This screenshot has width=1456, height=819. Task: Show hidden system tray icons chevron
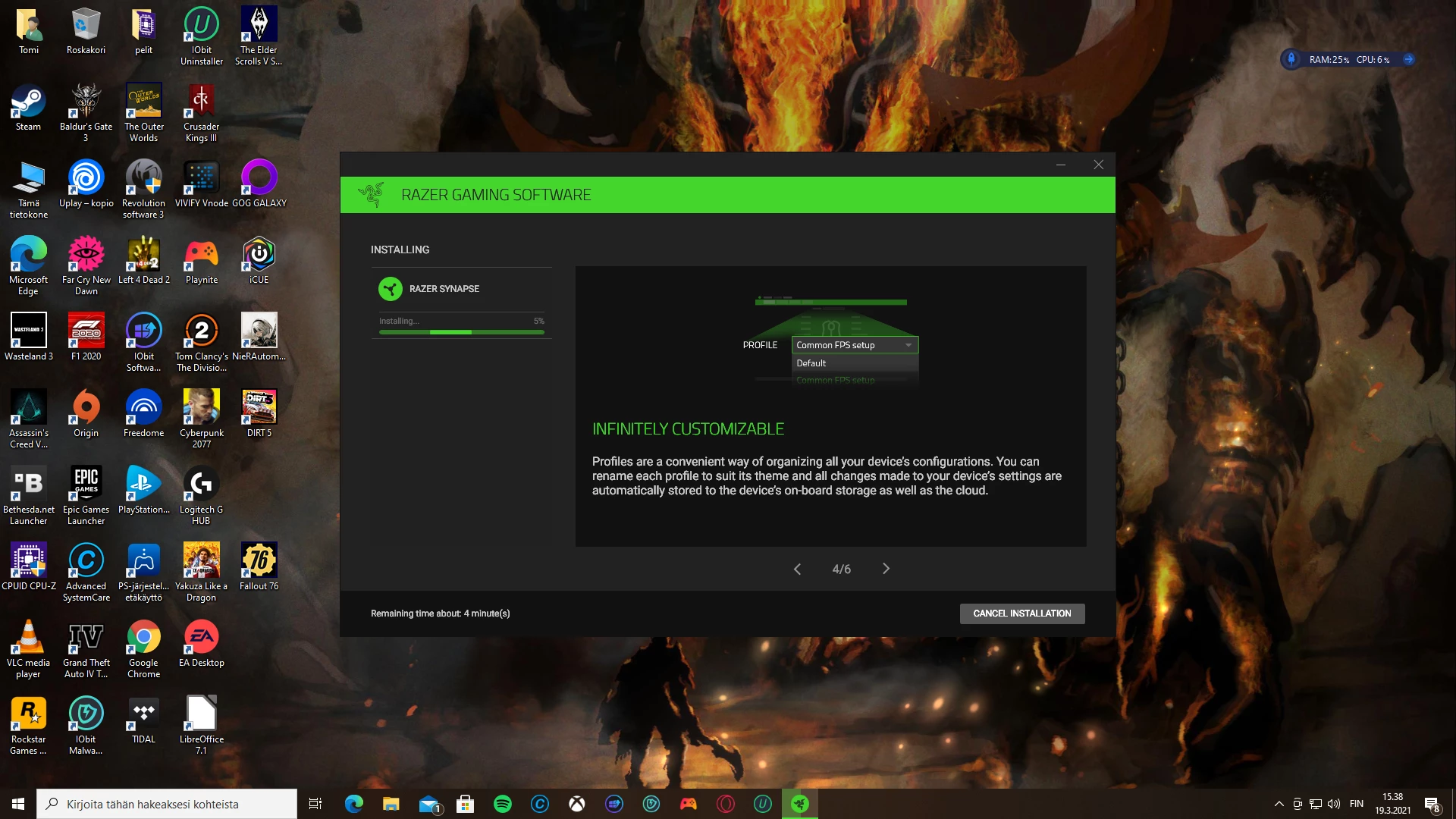1279,804
